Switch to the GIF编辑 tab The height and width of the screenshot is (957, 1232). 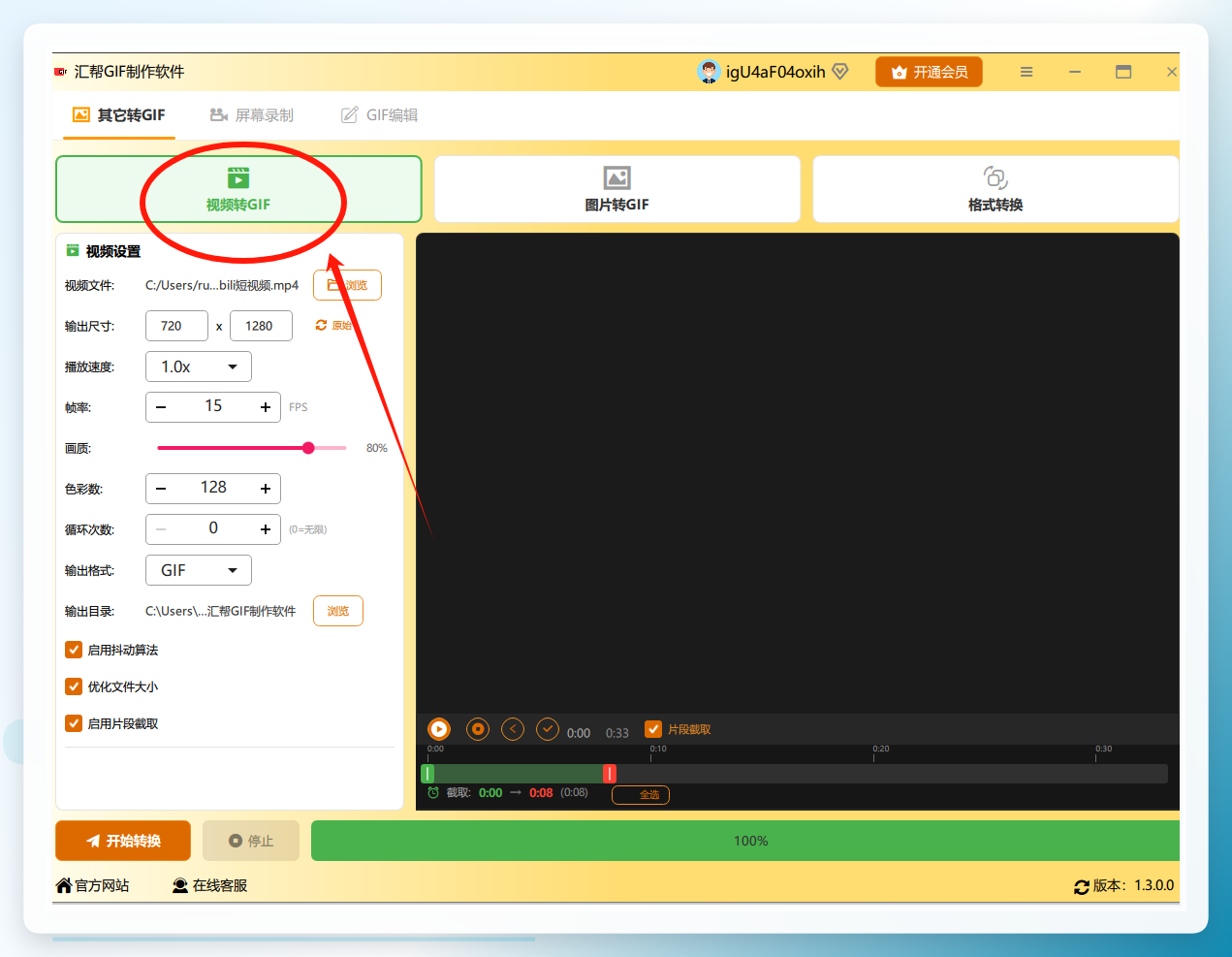pos(379,115)
